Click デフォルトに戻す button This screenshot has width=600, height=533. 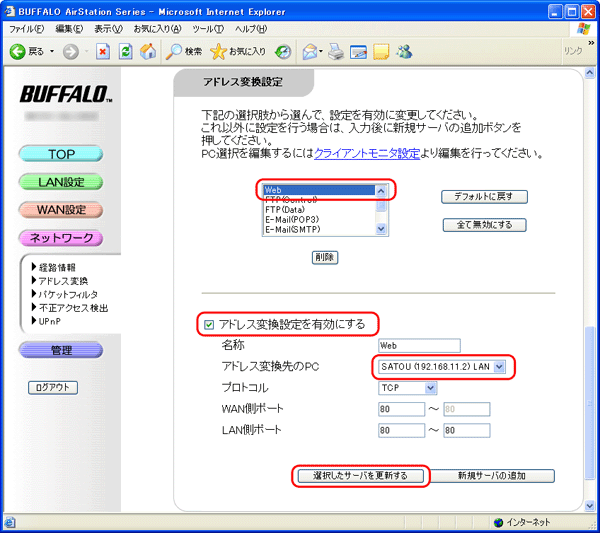point(484,197)
